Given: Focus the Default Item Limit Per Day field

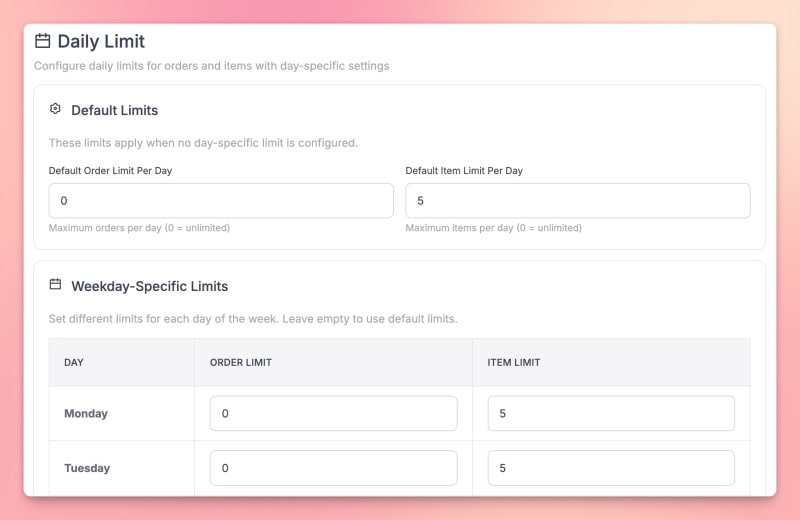Looking at the screenshot, I should 577,200.
